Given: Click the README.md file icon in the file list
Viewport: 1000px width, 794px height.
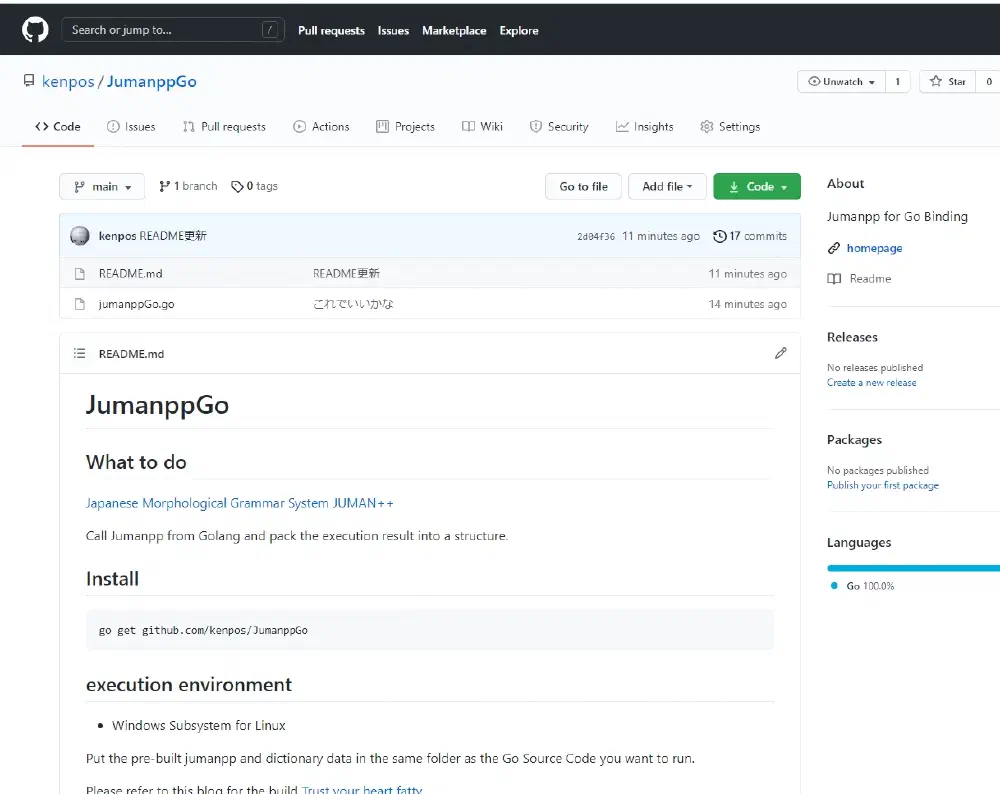Looking at the screenshot, I should tap(80, 274).
